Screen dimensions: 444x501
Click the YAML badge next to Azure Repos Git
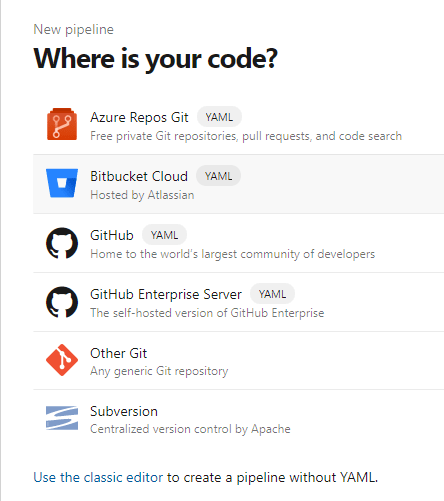(219, 117)
